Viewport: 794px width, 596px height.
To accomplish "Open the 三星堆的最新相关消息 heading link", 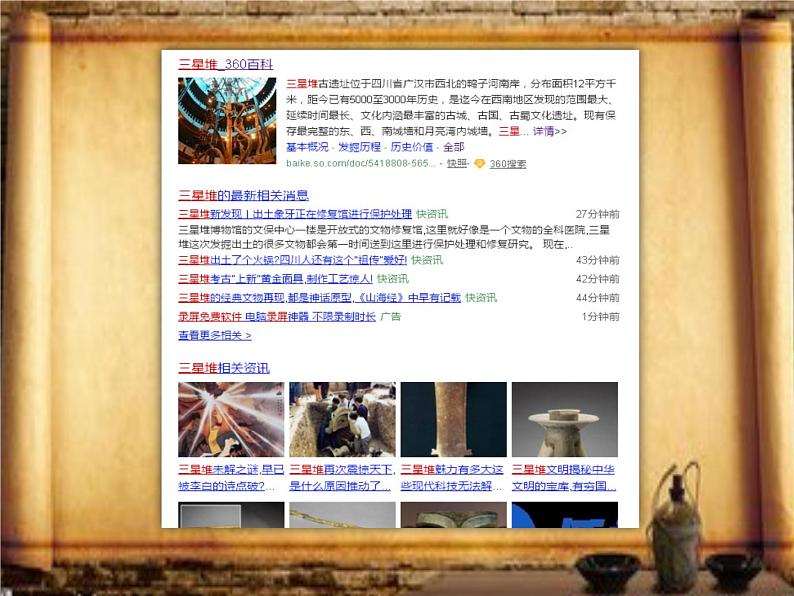I will 244,195.
